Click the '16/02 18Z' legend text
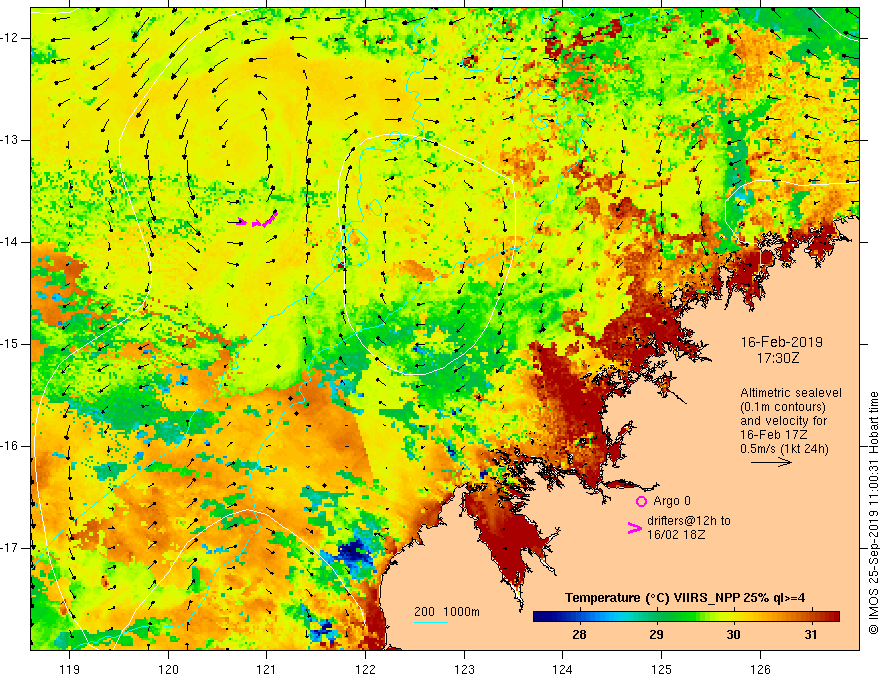The image size is (880, 680). pos(676,535)
